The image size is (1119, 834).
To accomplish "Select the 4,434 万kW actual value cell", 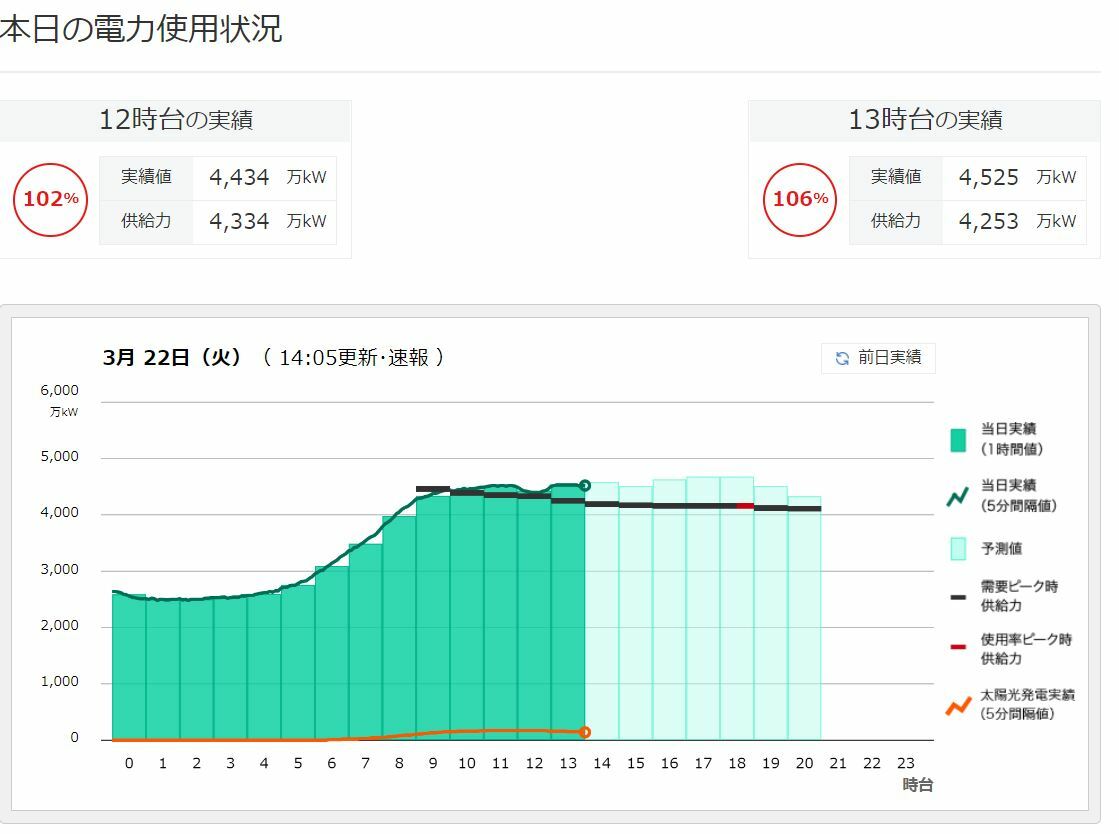I will (265, 178).
